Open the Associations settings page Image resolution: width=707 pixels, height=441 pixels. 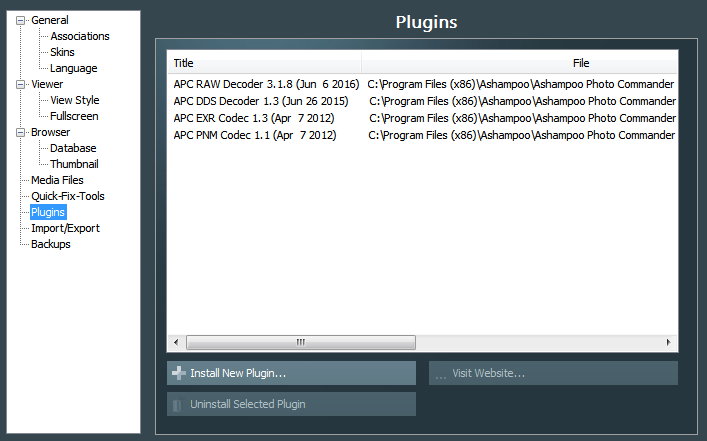[x=80, y=36]
